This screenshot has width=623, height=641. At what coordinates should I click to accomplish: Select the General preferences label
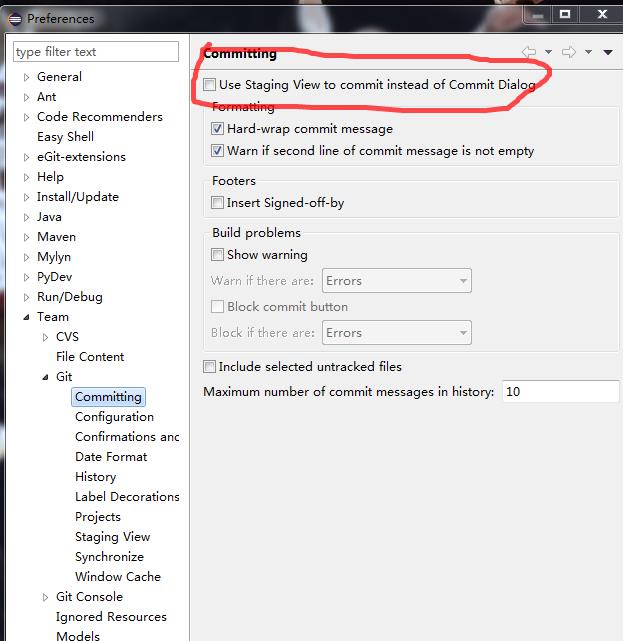(x=59, y=76)
